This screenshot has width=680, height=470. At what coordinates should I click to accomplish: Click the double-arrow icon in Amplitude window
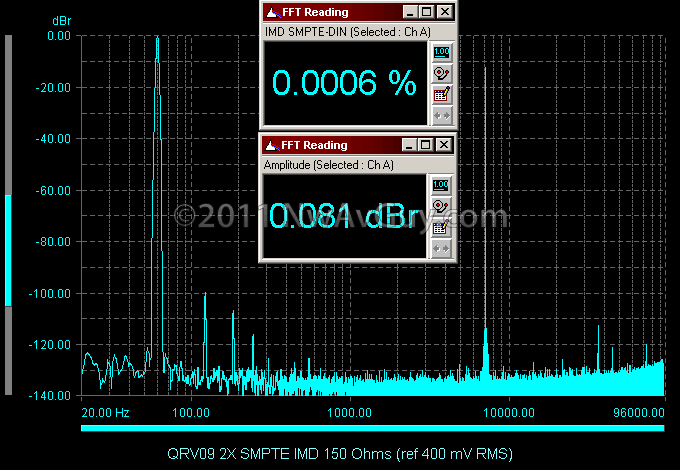(x=441, y=249)
